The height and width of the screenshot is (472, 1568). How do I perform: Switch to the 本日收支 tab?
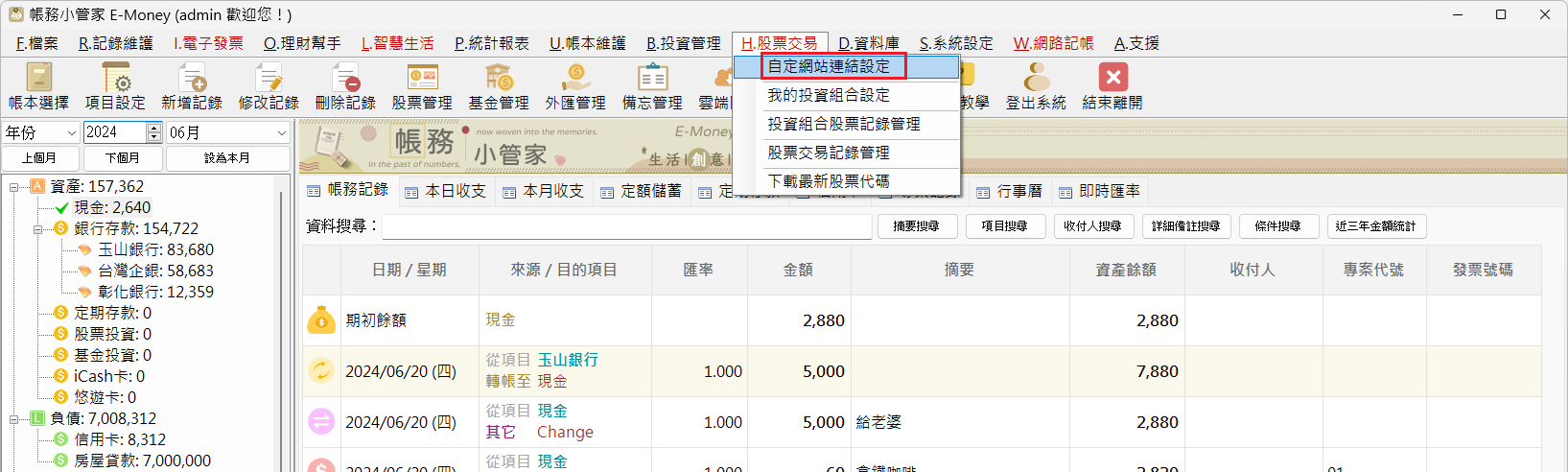coord(445,192)
